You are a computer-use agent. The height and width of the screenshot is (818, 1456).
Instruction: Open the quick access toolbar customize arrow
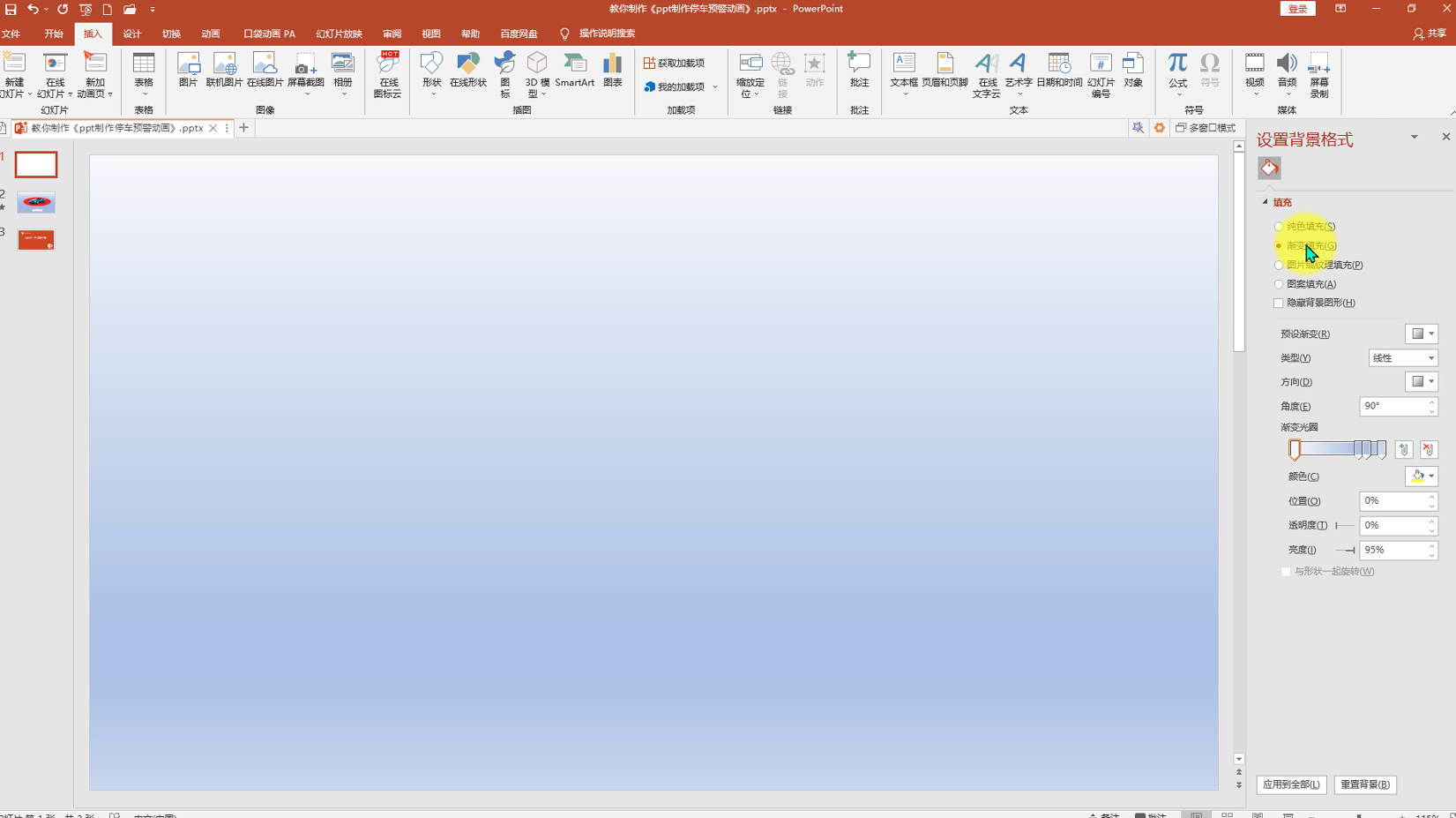[x=153, y=9]
